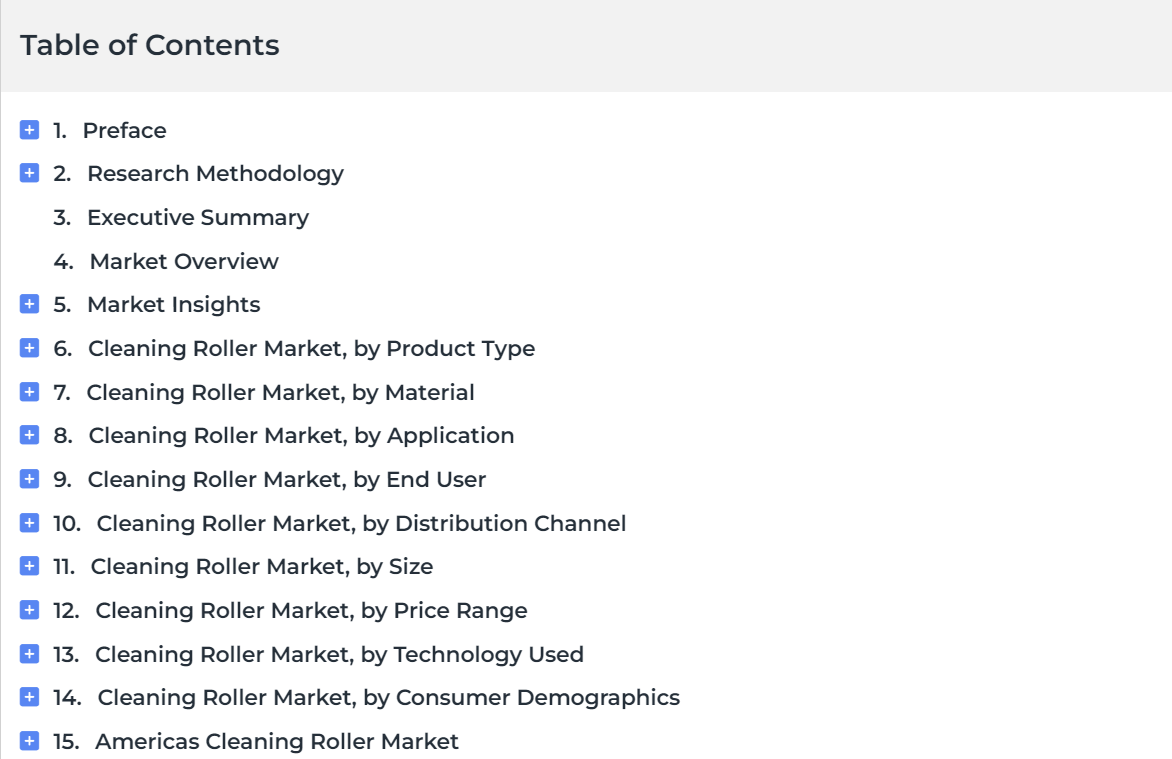Click plus icon beside by Size

(30, 566)
